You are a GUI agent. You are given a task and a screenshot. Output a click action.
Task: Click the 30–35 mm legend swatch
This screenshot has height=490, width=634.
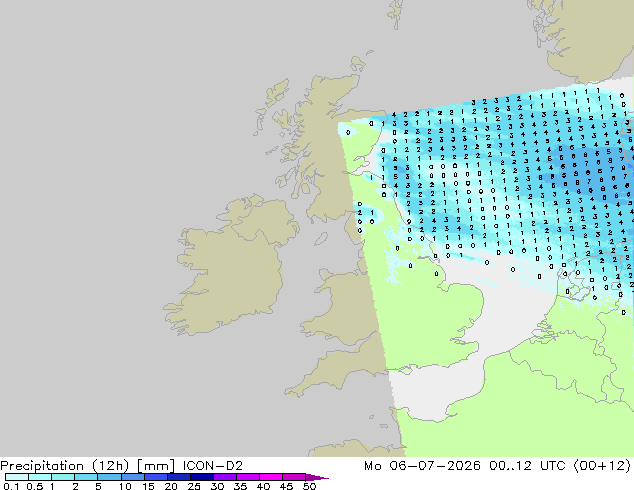point(224,477)
